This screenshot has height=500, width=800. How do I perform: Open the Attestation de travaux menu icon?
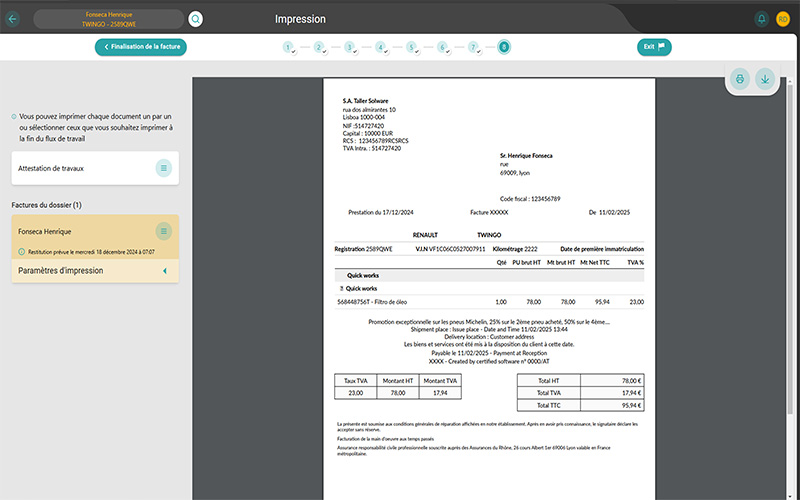(164, 168)
